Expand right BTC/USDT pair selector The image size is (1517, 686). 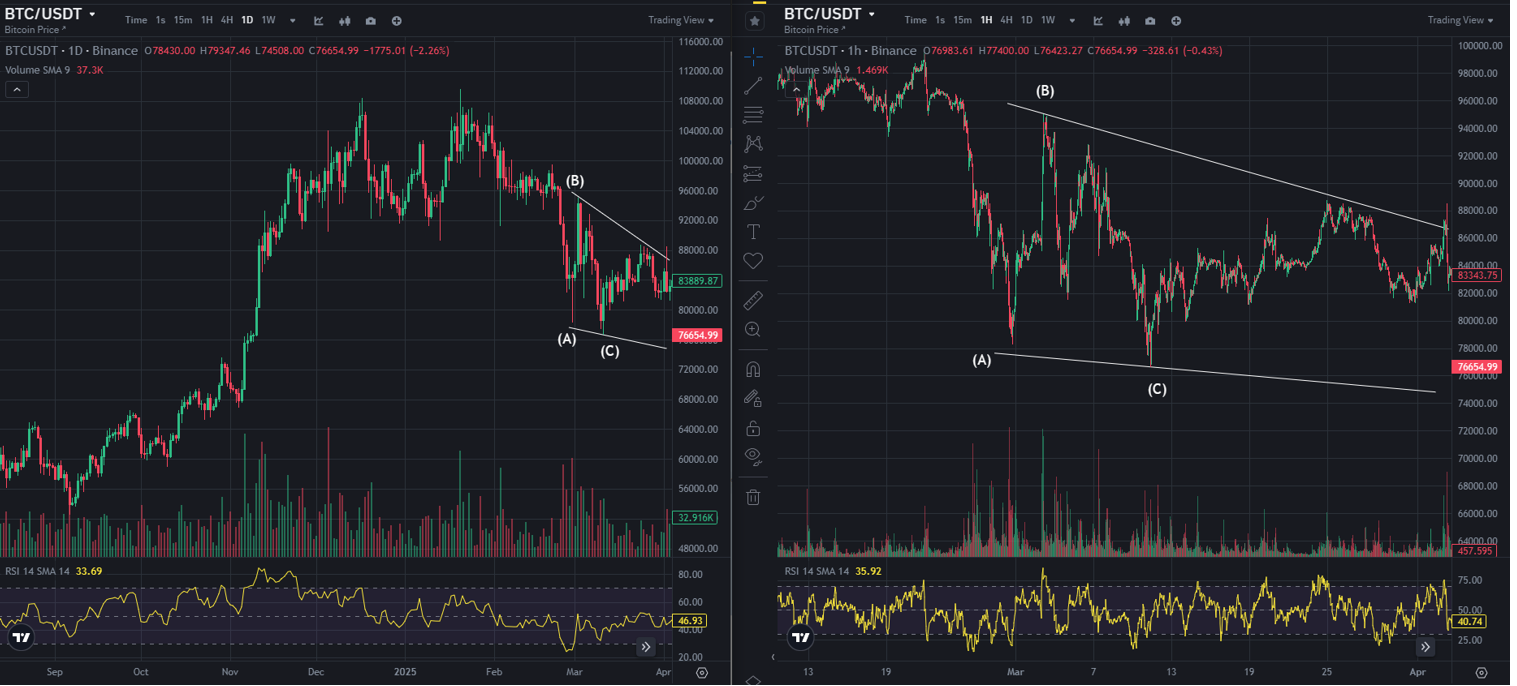pos(872,14)
